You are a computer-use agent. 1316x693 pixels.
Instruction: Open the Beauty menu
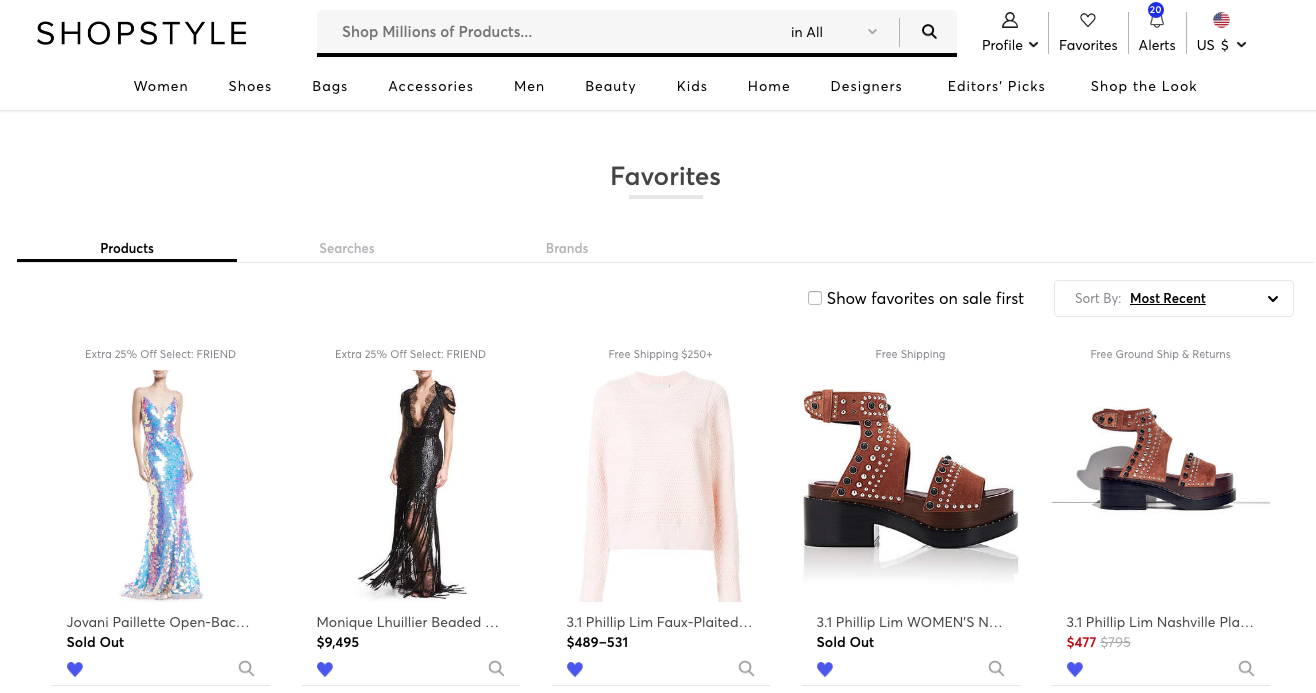[611, 86]
